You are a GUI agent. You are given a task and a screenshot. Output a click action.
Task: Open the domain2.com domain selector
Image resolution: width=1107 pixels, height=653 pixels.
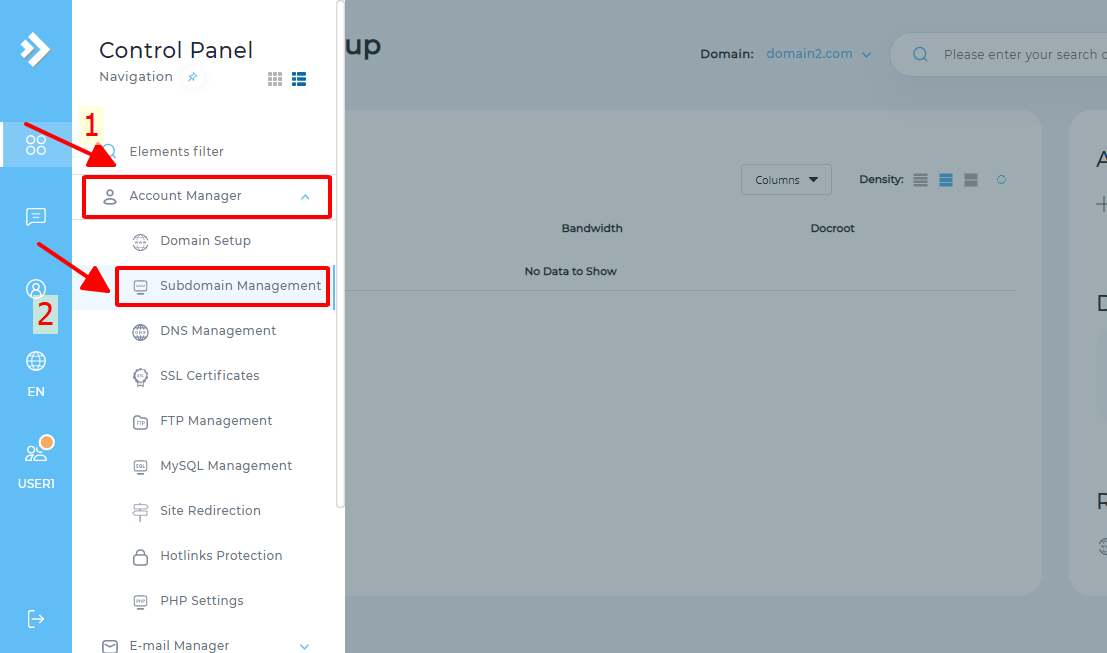[x=818, y=54]
